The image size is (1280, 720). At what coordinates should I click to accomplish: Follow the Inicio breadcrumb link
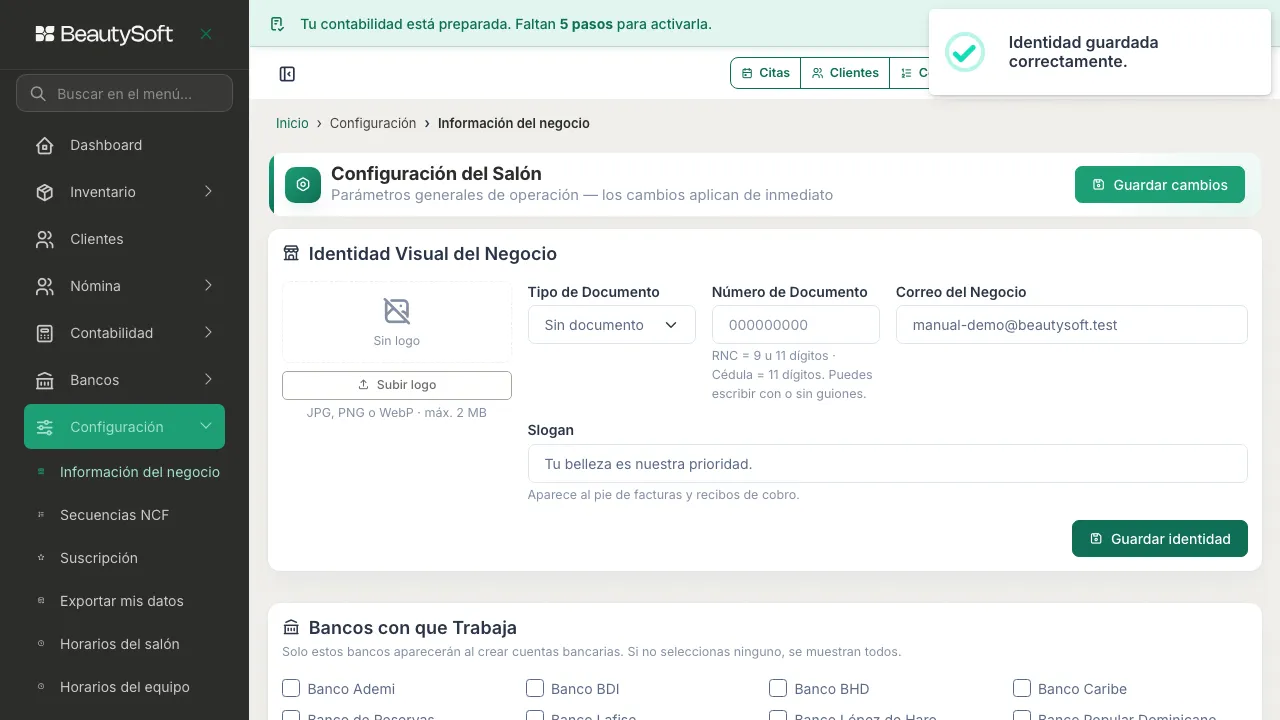pyautogui.click(x=292, y=123)
